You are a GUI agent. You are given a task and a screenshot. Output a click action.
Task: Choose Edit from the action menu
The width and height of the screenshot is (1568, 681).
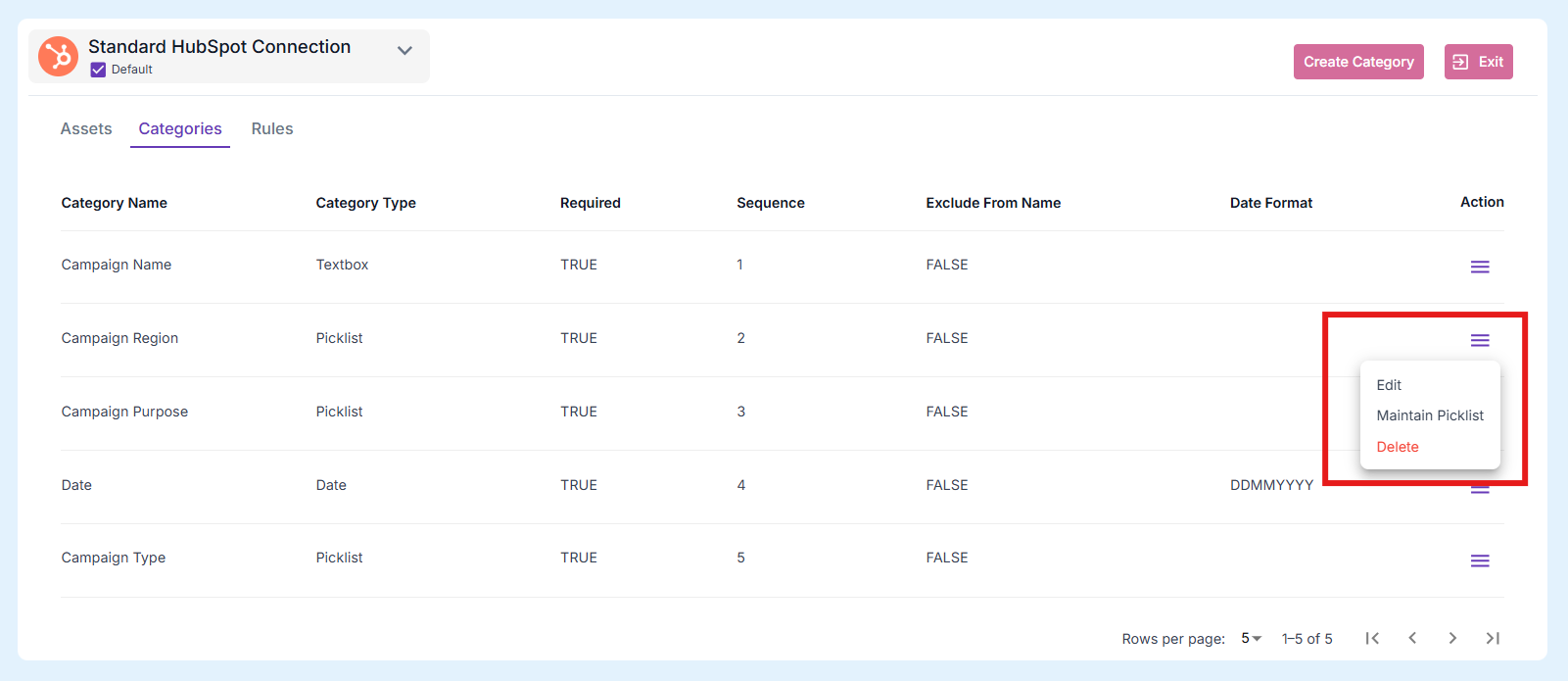point(1389,385)
